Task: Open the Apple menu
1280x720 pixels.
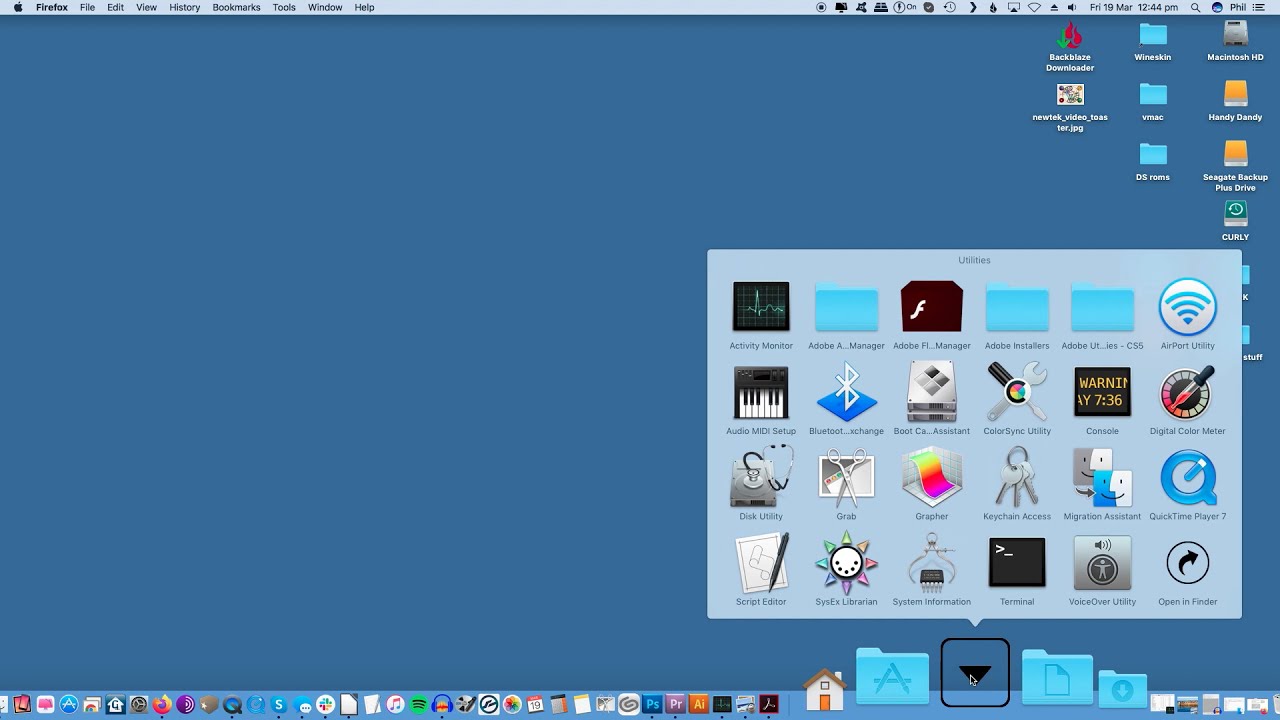Action: (17, 7)
